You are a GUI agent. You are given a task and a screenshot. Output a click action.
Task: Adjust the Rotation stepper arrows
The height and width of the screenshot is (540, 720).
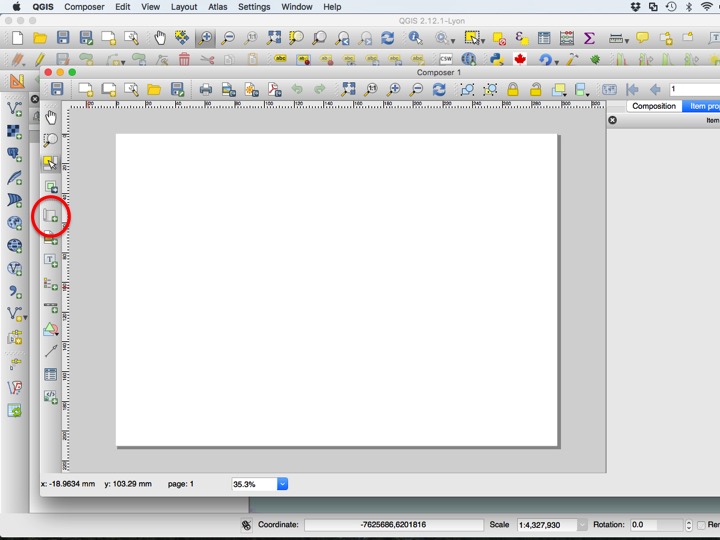[x=688, y=524]
